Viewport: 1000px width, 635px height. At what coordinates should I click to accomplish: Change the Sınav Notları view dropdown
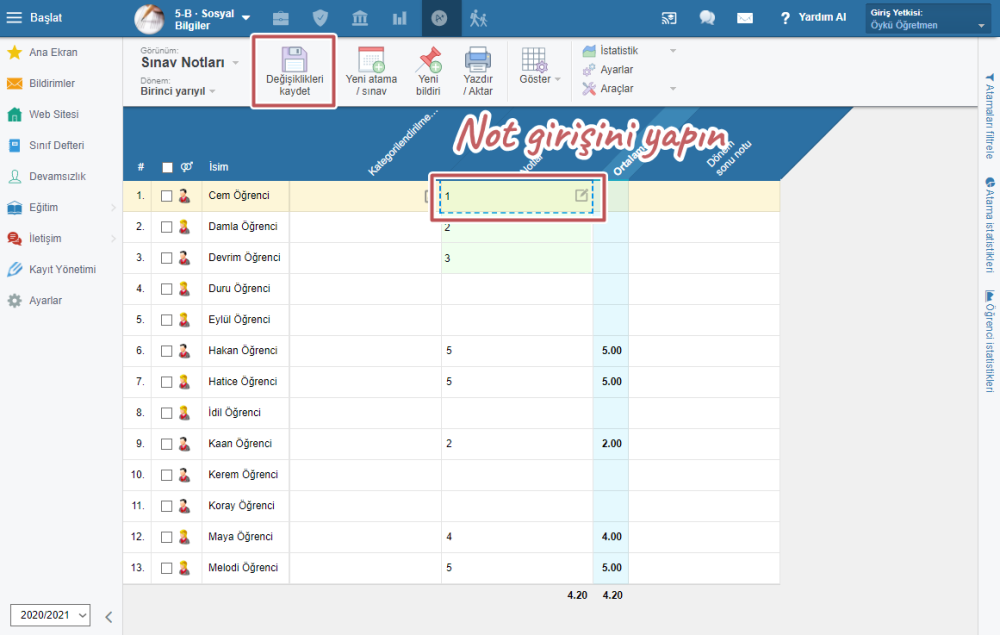[189, 62]
